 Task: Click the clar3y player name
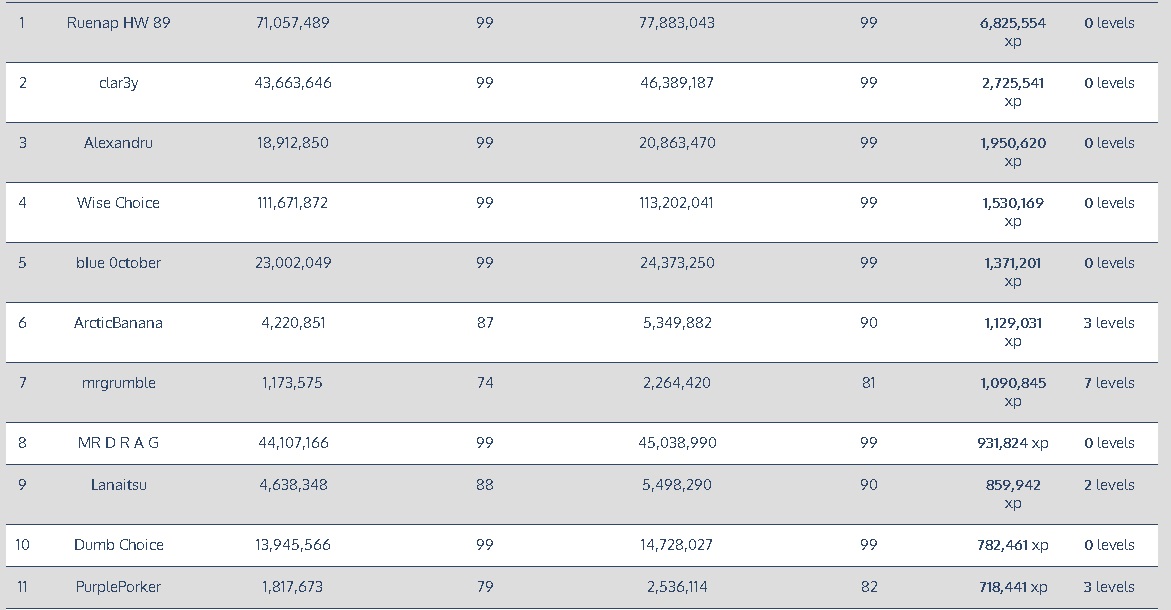point(118,83)
